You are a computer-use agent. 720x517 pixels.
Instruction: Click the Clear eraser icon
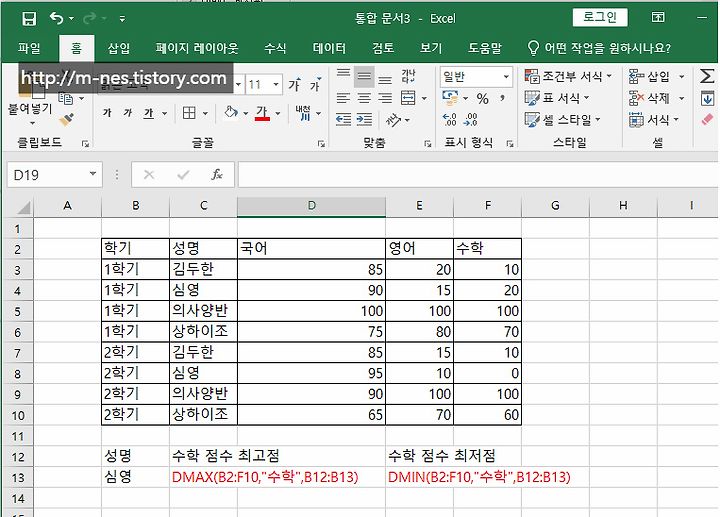click(x=707, y=119)
